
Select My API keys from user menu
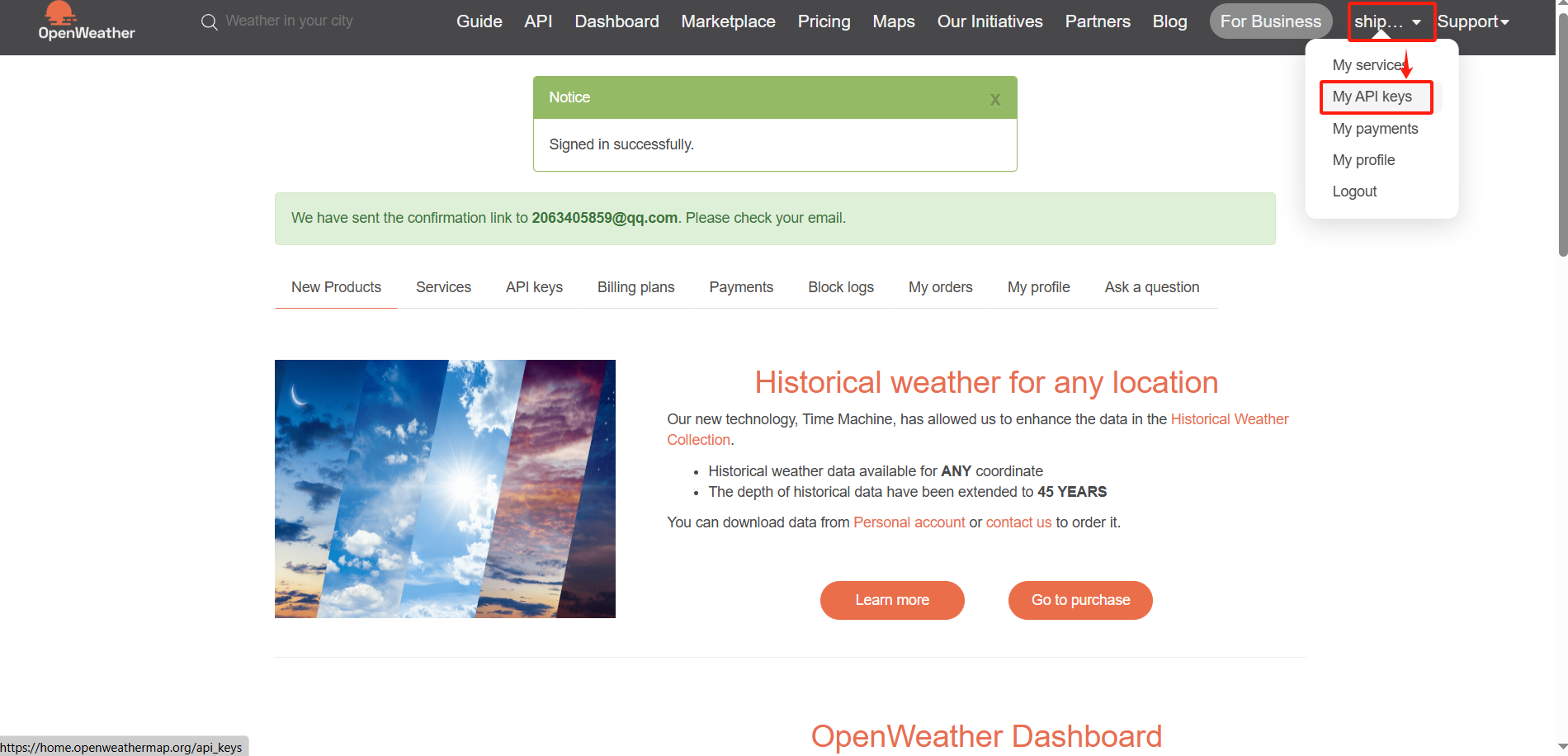tap(1372, 97)
